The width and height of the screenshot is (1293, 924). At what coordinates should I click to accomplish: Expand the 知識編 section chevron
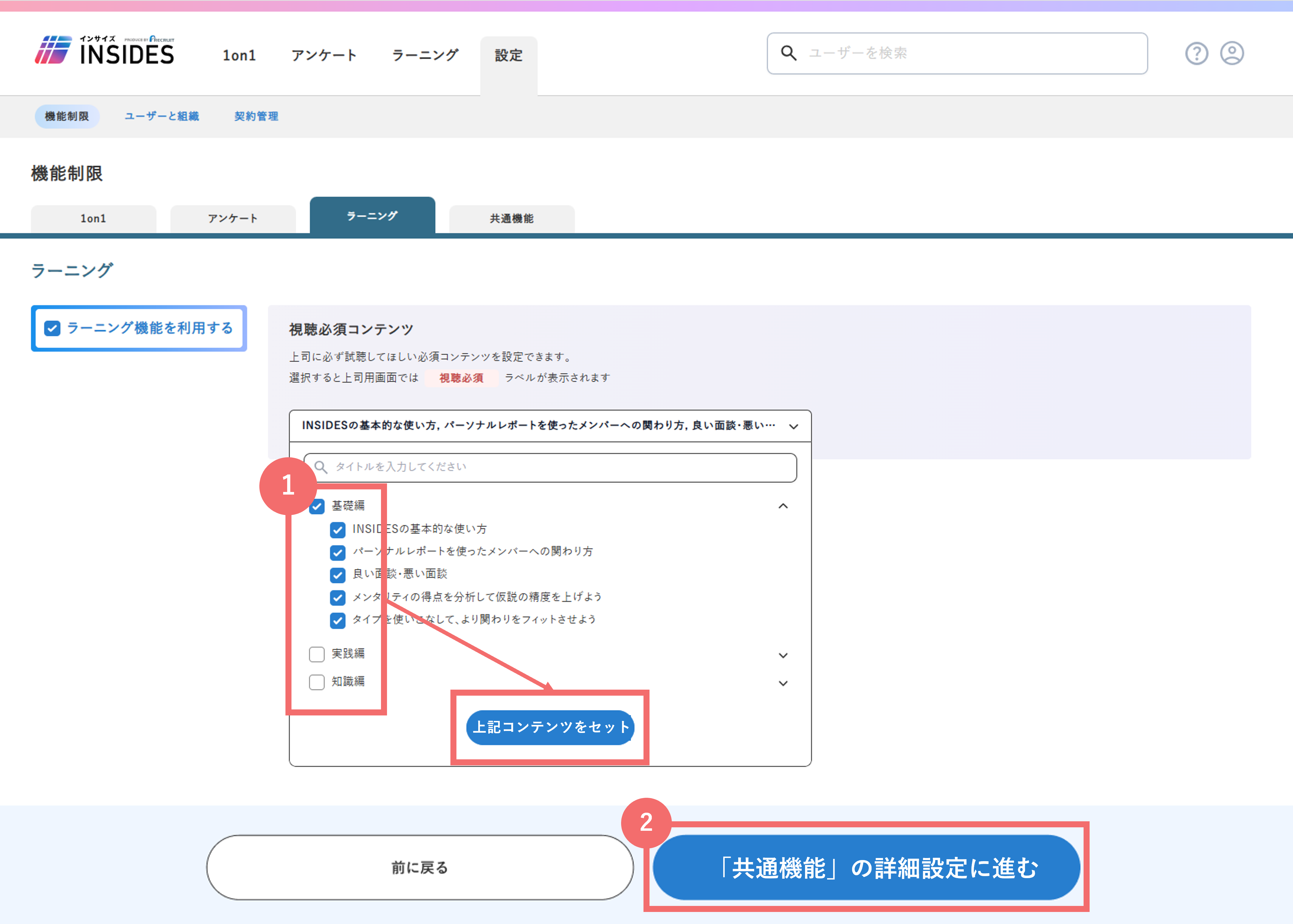(x=783, y=683)
